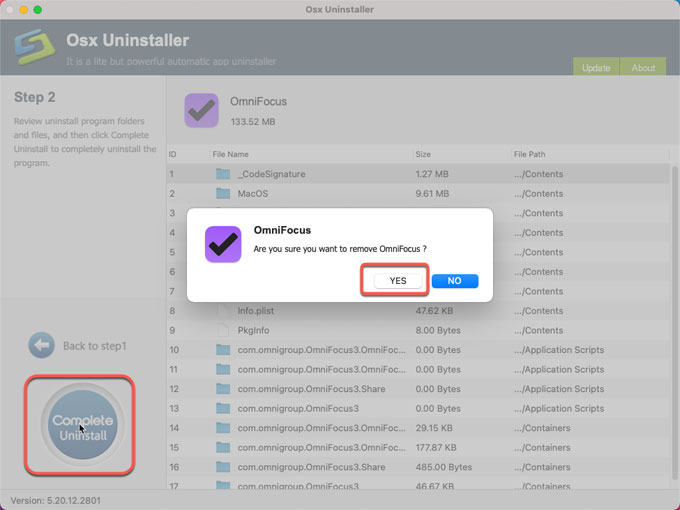The width and height of the screenshot is (680, 510).
Task: Select the Info.plist file icon
Action: pos(223,311)
